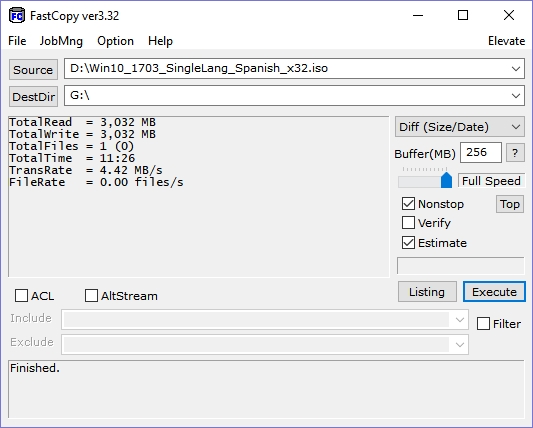
Task: Click Elevate in the menu bar
Action: pos(506,41)
